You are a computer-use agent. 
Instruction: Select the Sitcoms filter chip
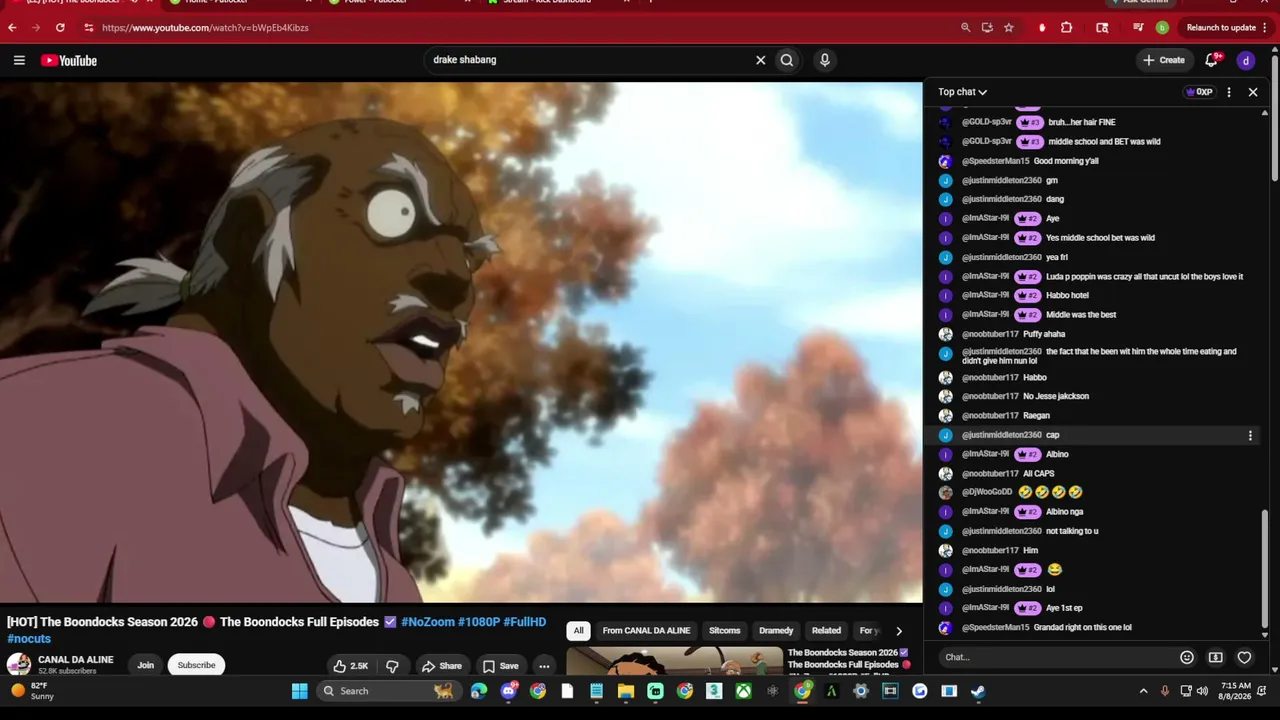point(725,631)
